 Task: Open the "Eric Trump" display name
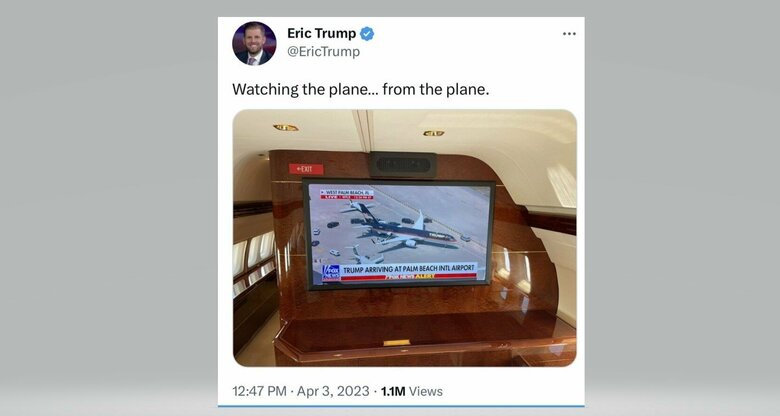tap(321, 34)
